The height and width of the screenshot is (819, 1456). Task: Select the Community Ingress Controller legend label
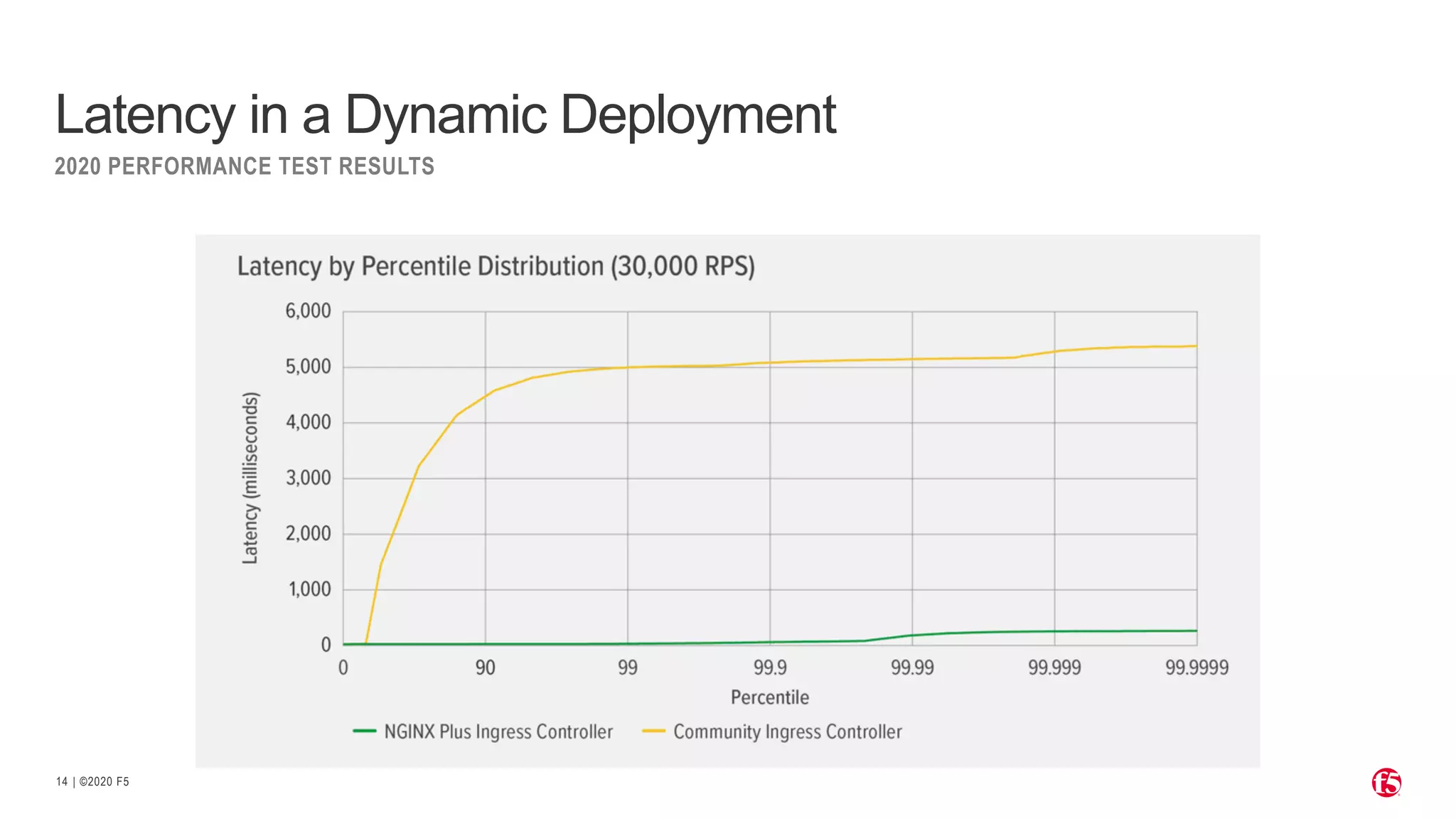click(x=787, y=732)
